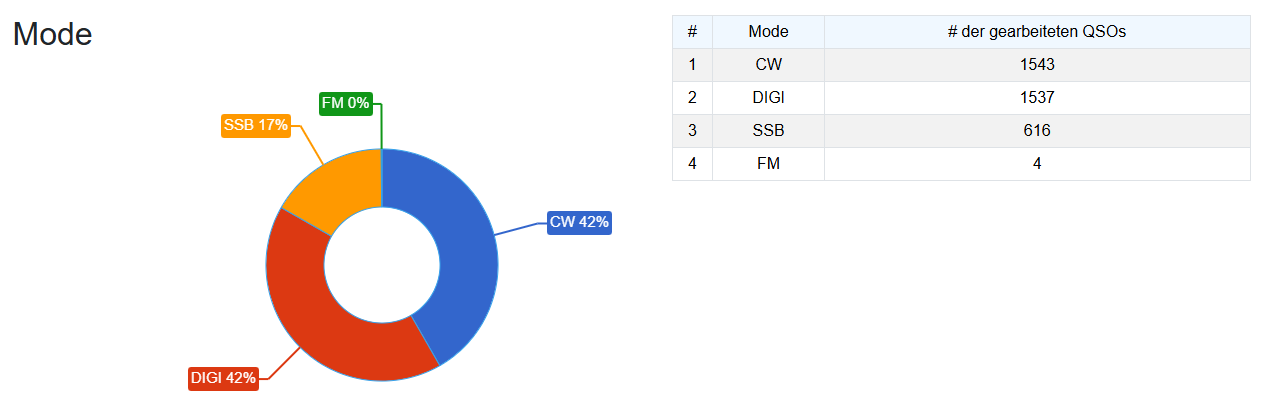1266x401 pixels.
Task: Select the FM 0% chart label
Action: click(346, 103)
